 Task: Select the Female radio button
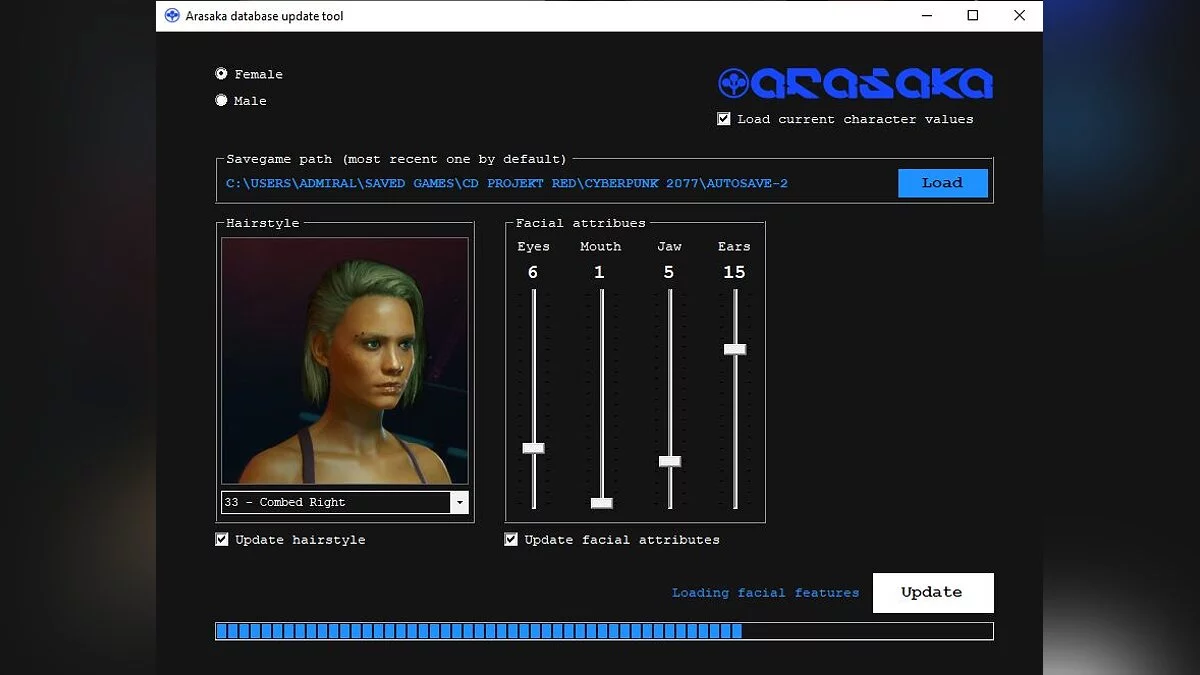(x=221, y=74)
